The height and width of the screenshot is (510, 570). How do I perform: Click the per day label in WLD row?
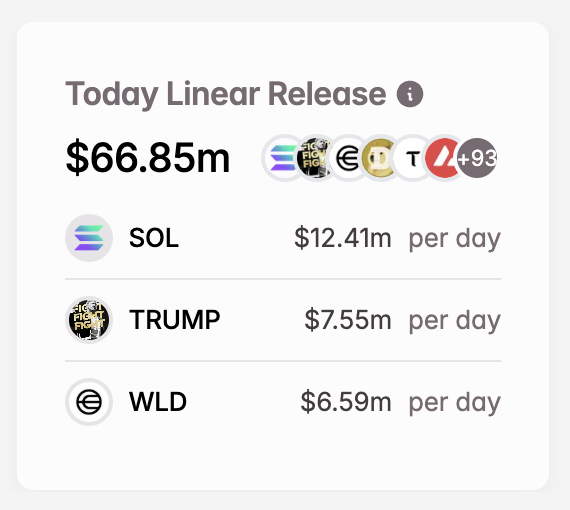(455, 403)
